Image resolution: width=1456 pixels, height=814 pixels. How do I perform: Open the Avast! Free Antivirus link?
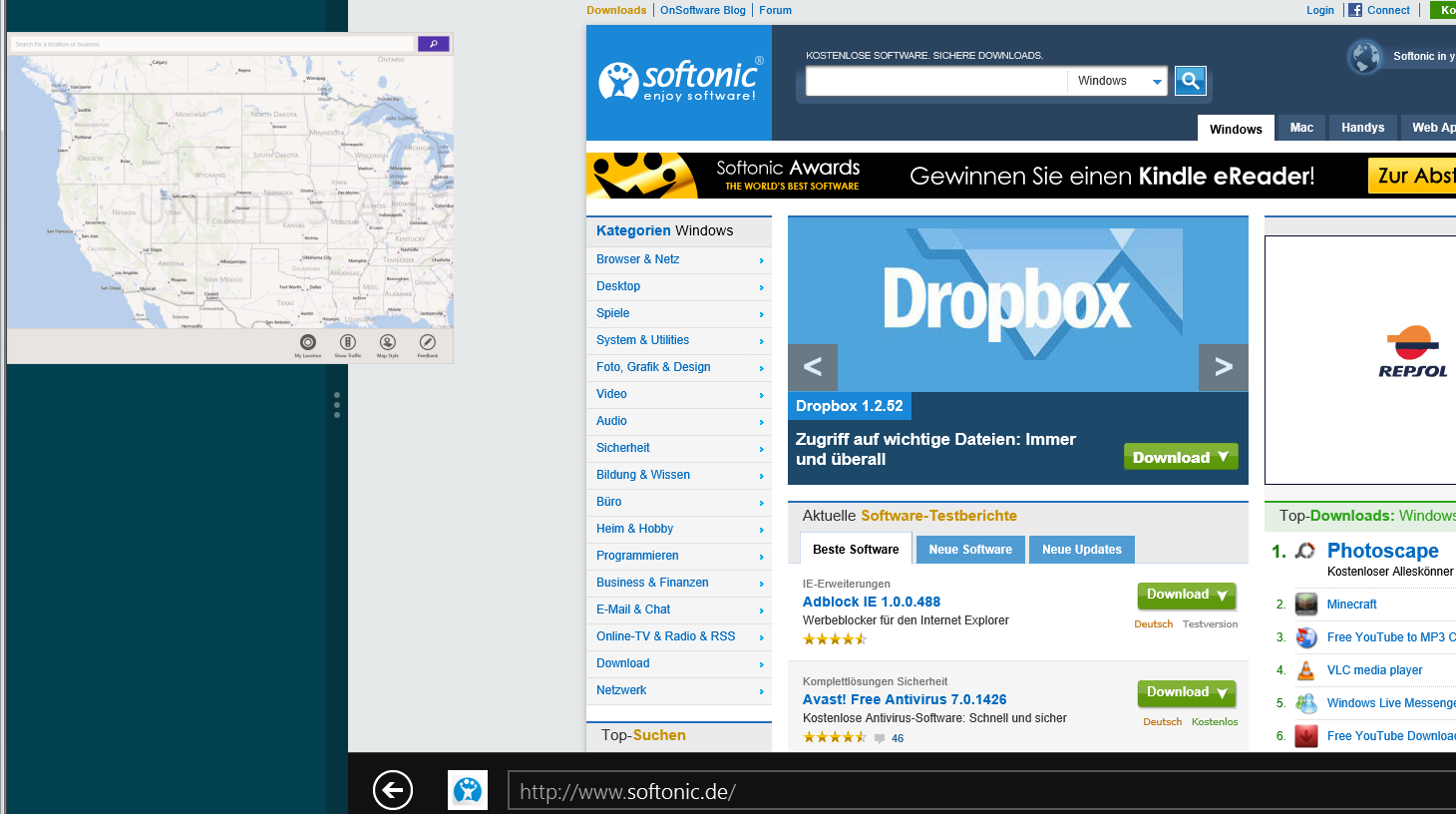[905, 699]
